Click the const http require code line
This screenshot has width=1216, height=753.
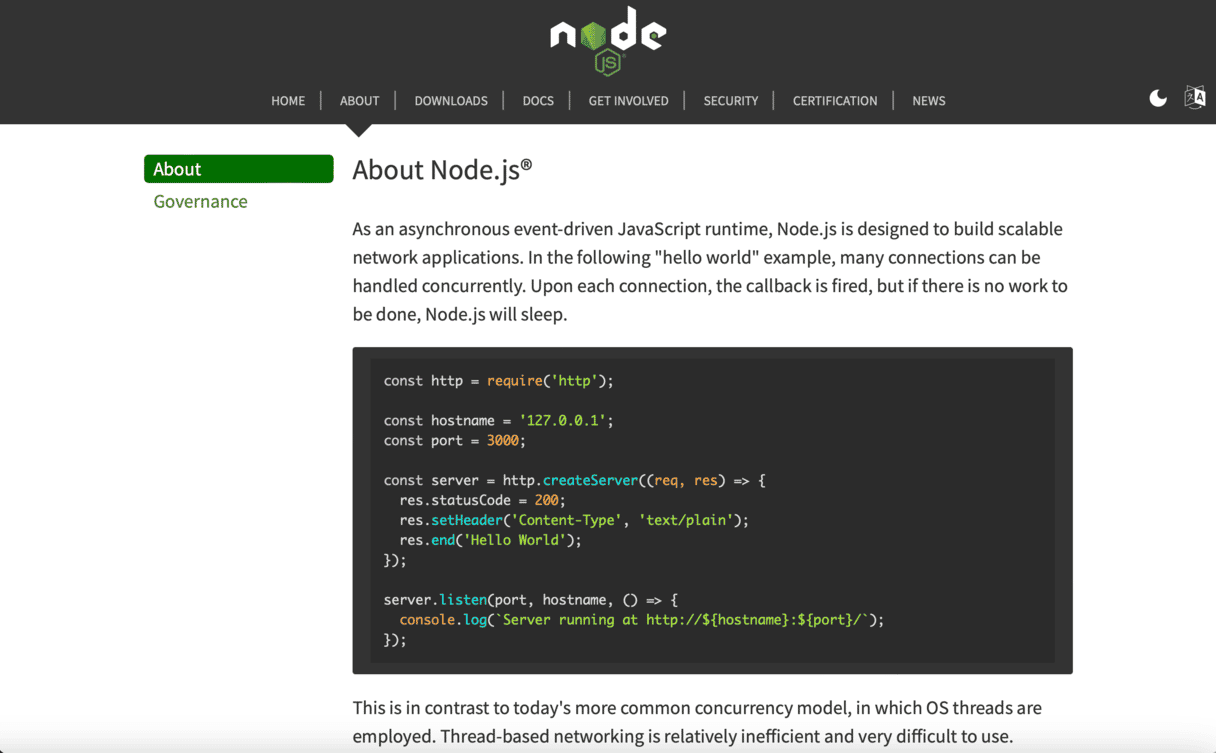coord(498,381)
